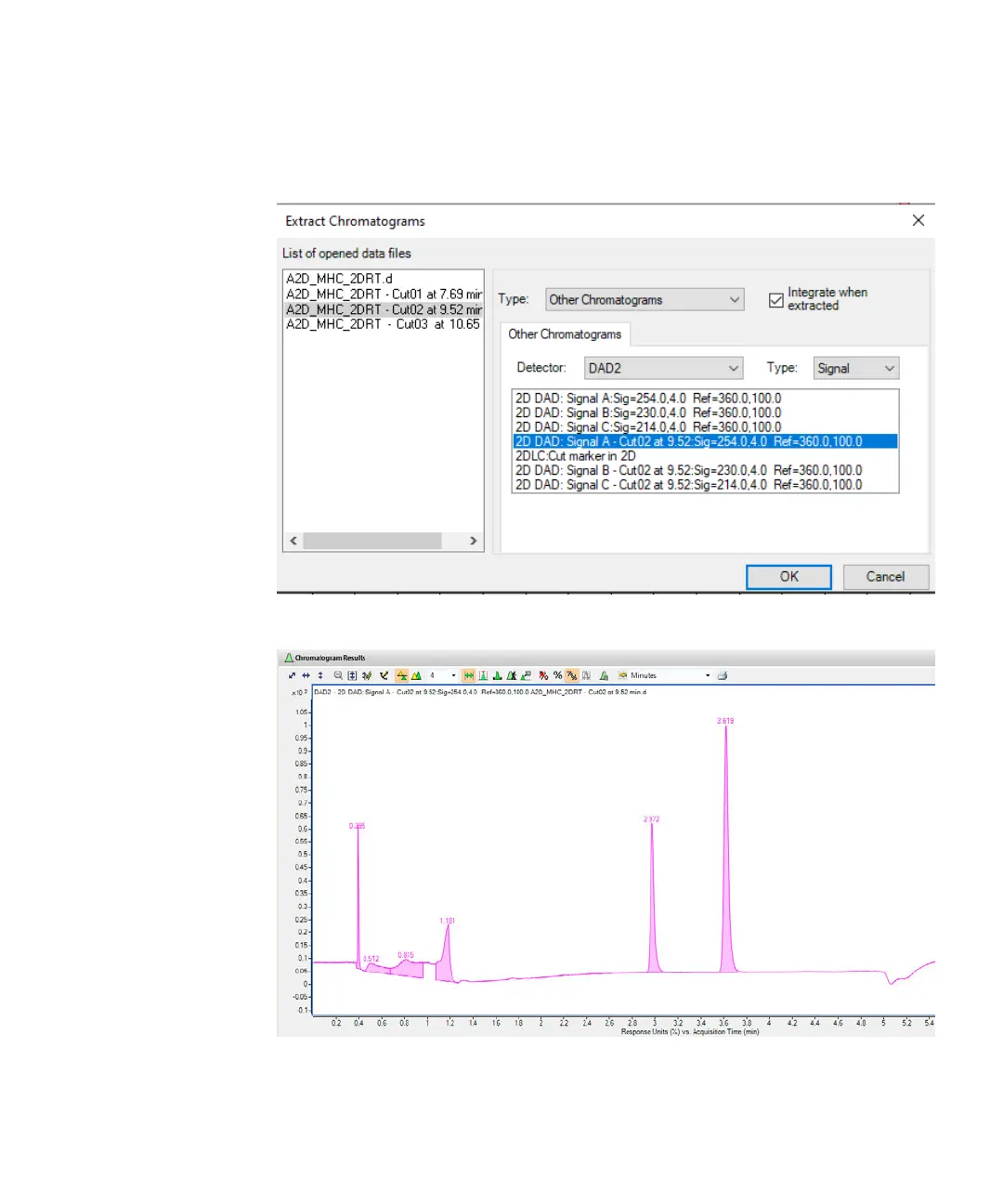Click OK to extract chromatograms
Image resolution: width=1003 pixels, height=1204 pixels.
click(x=788, y=577)
